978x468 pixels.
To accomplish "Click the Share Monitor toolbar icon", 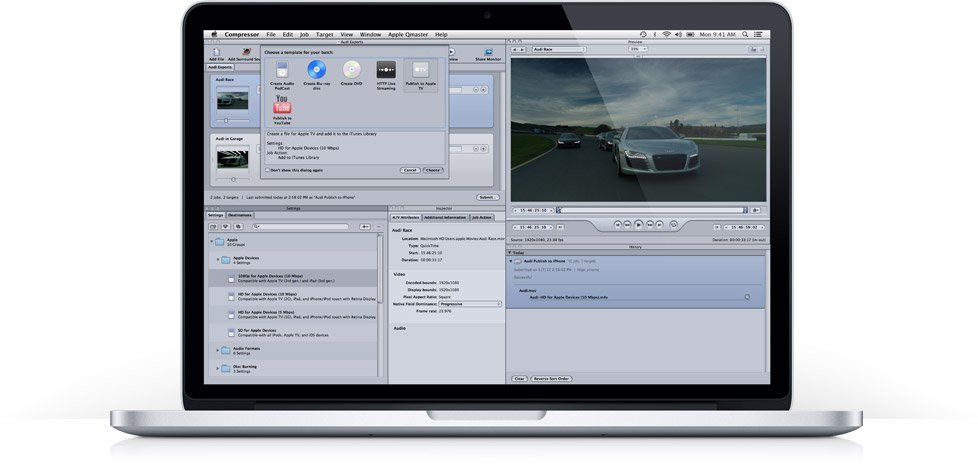I will (488, 54).
